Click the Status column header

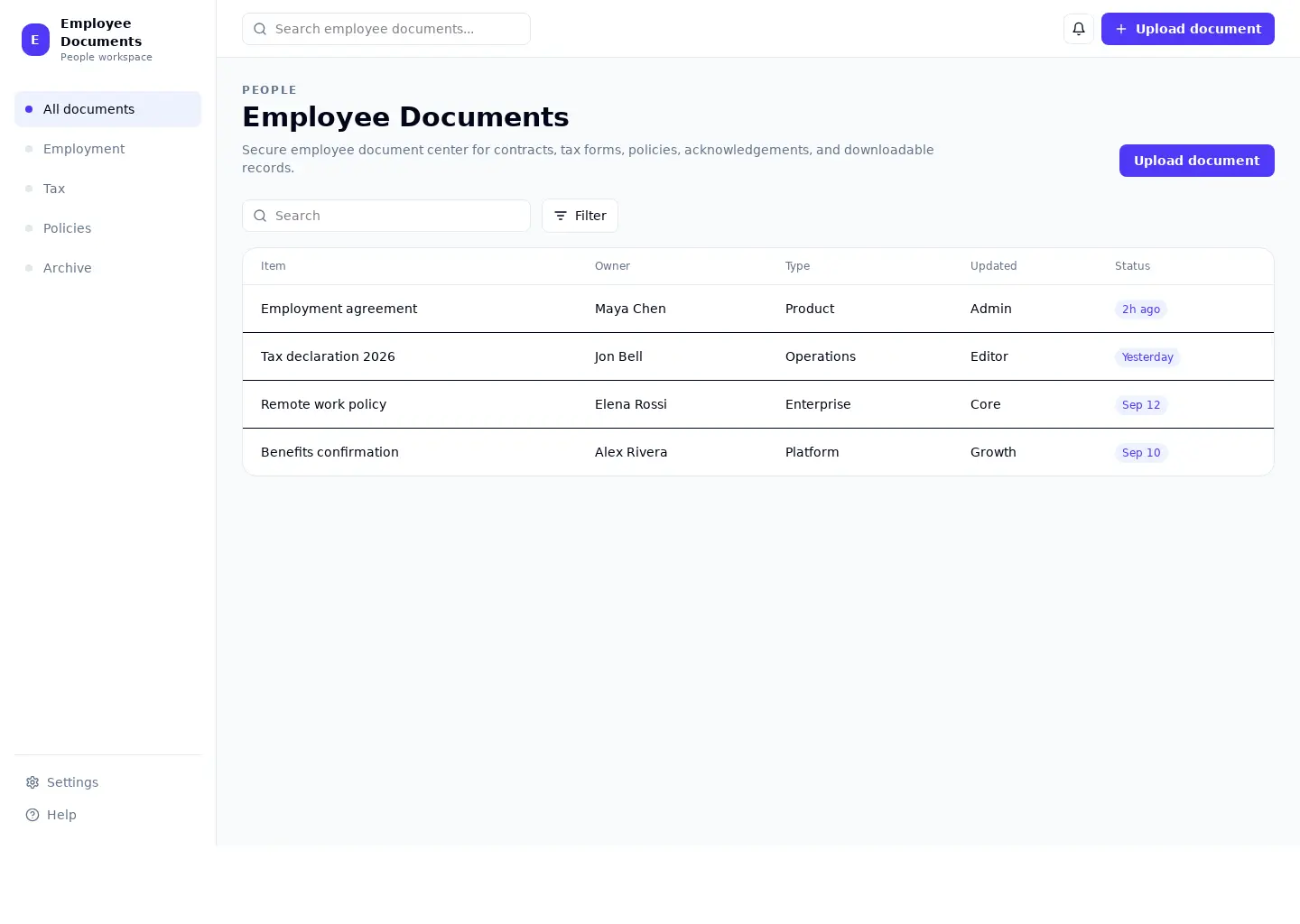coord(1132,266)
